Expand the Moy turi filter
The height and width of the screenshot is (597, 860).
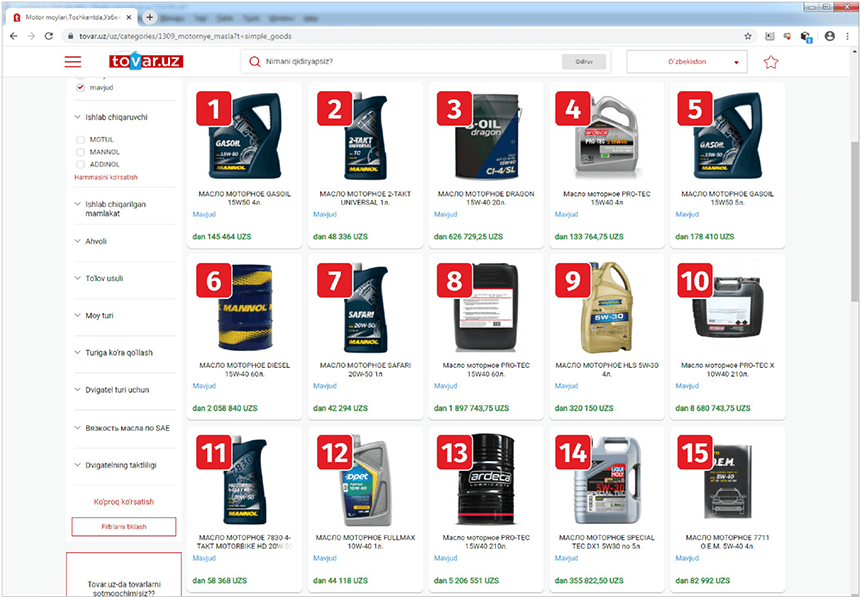[x=94, y=316]
